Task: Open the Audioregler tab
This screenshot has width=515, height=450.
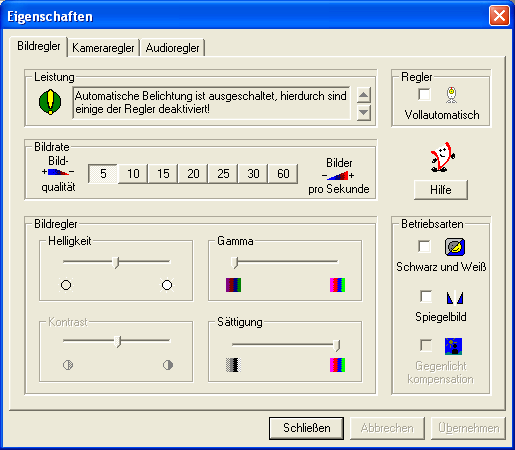Action: (172, 48)
